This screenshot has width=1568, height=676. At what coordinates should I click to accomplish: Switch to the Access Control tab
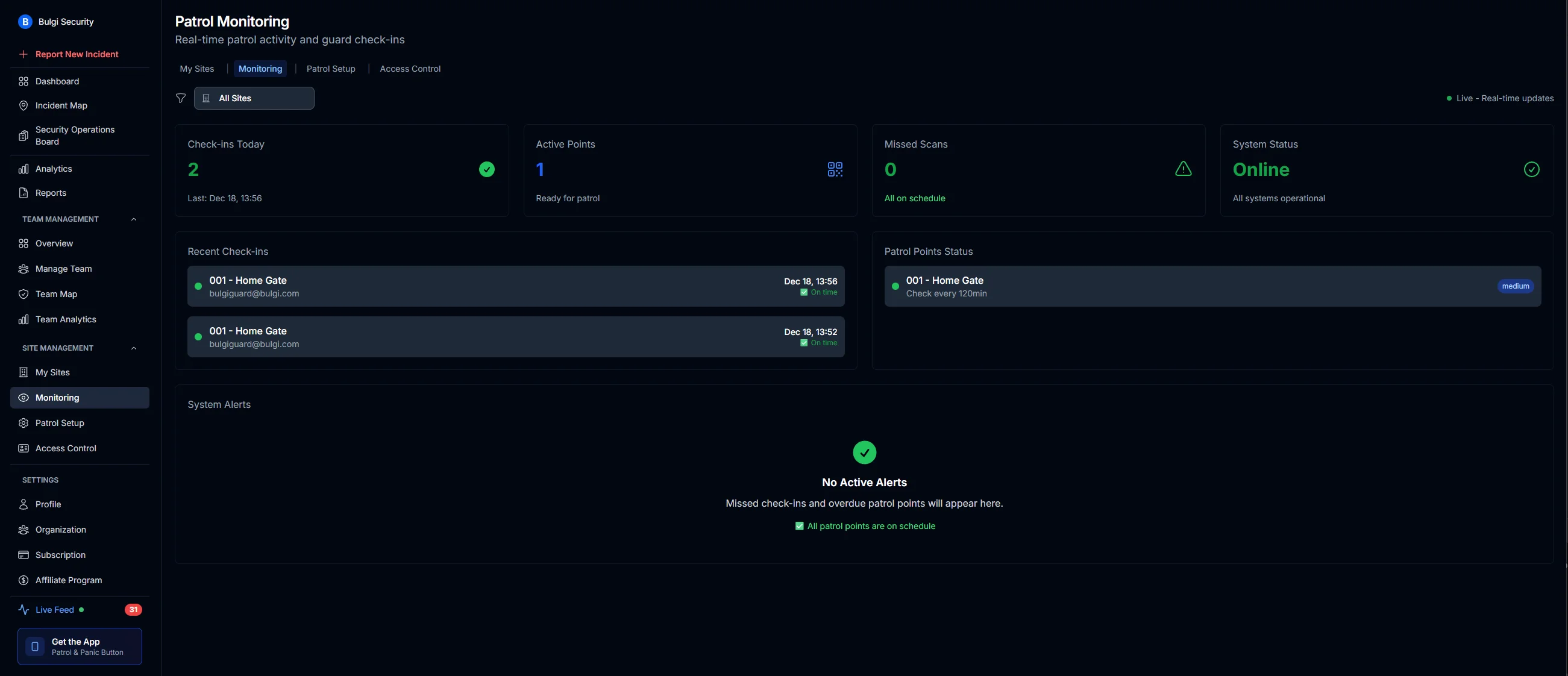point(410,68)
